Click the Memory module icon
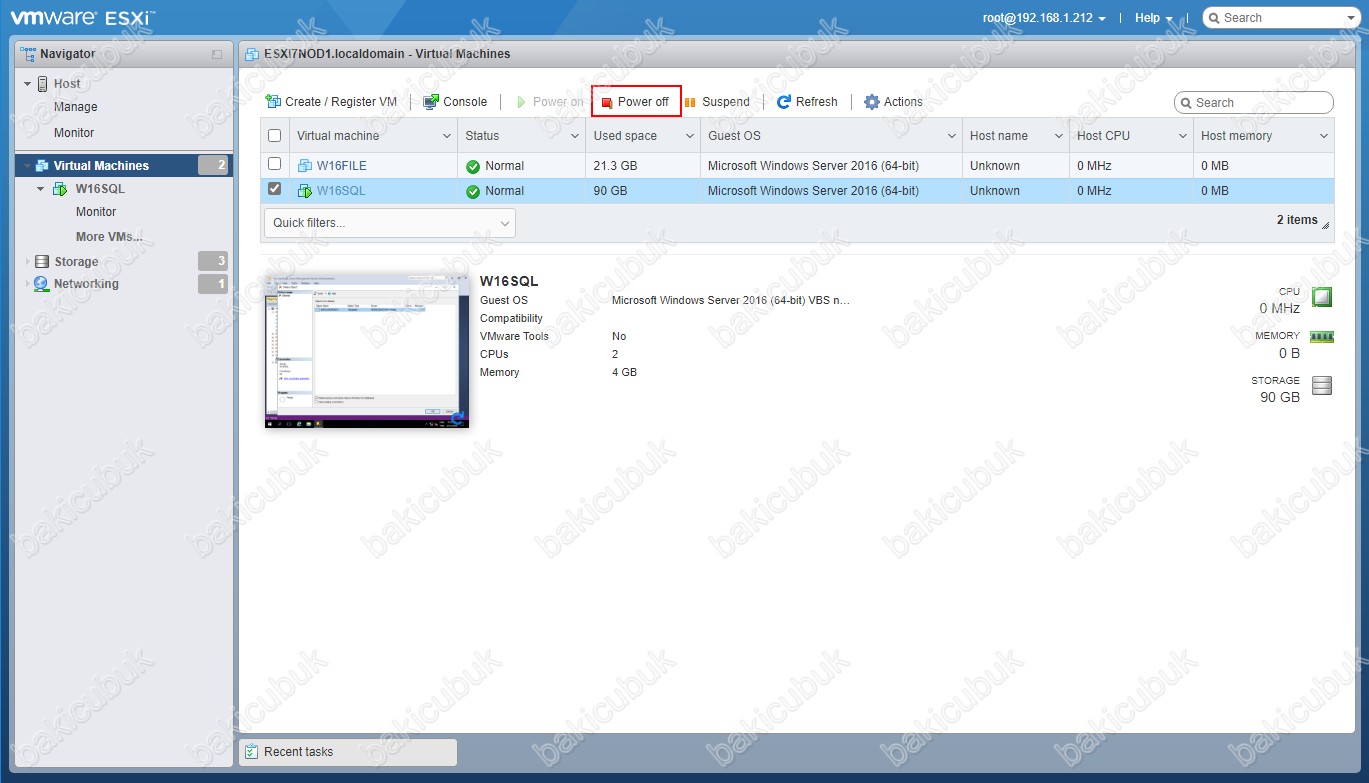Image resolution: width=1369 pixels, height=783 pixels. click(x=1322, y=337)
